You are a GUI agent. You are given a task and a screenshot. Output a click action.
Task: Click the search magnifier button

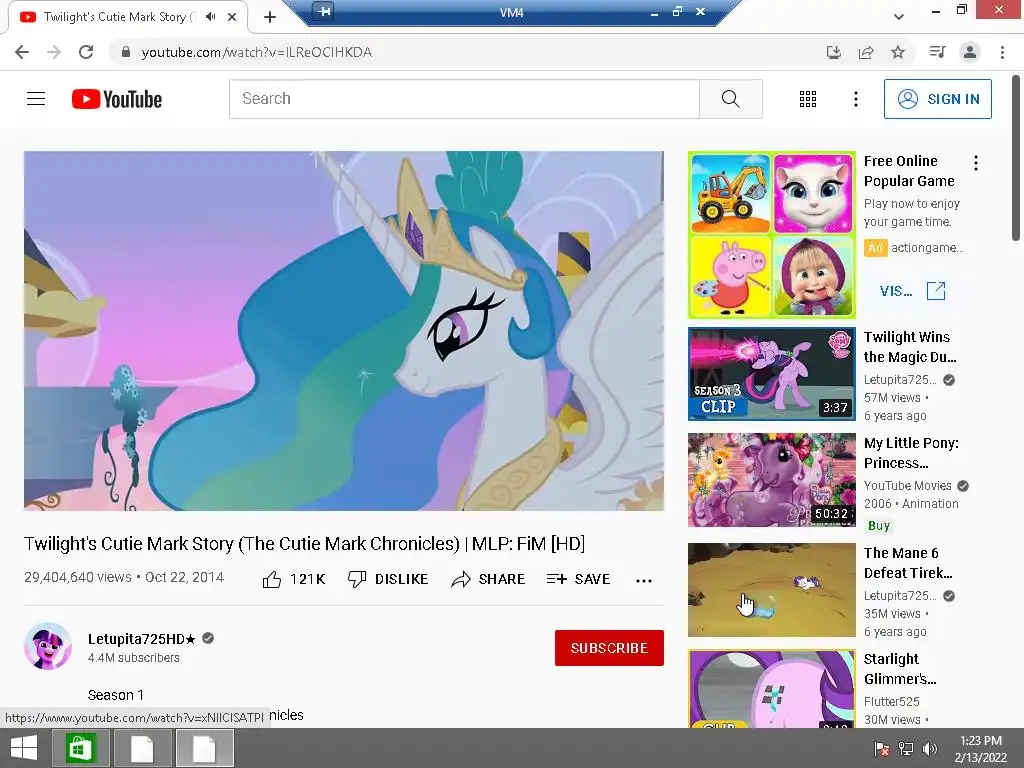pyautogui.click(x=730, y=99)
